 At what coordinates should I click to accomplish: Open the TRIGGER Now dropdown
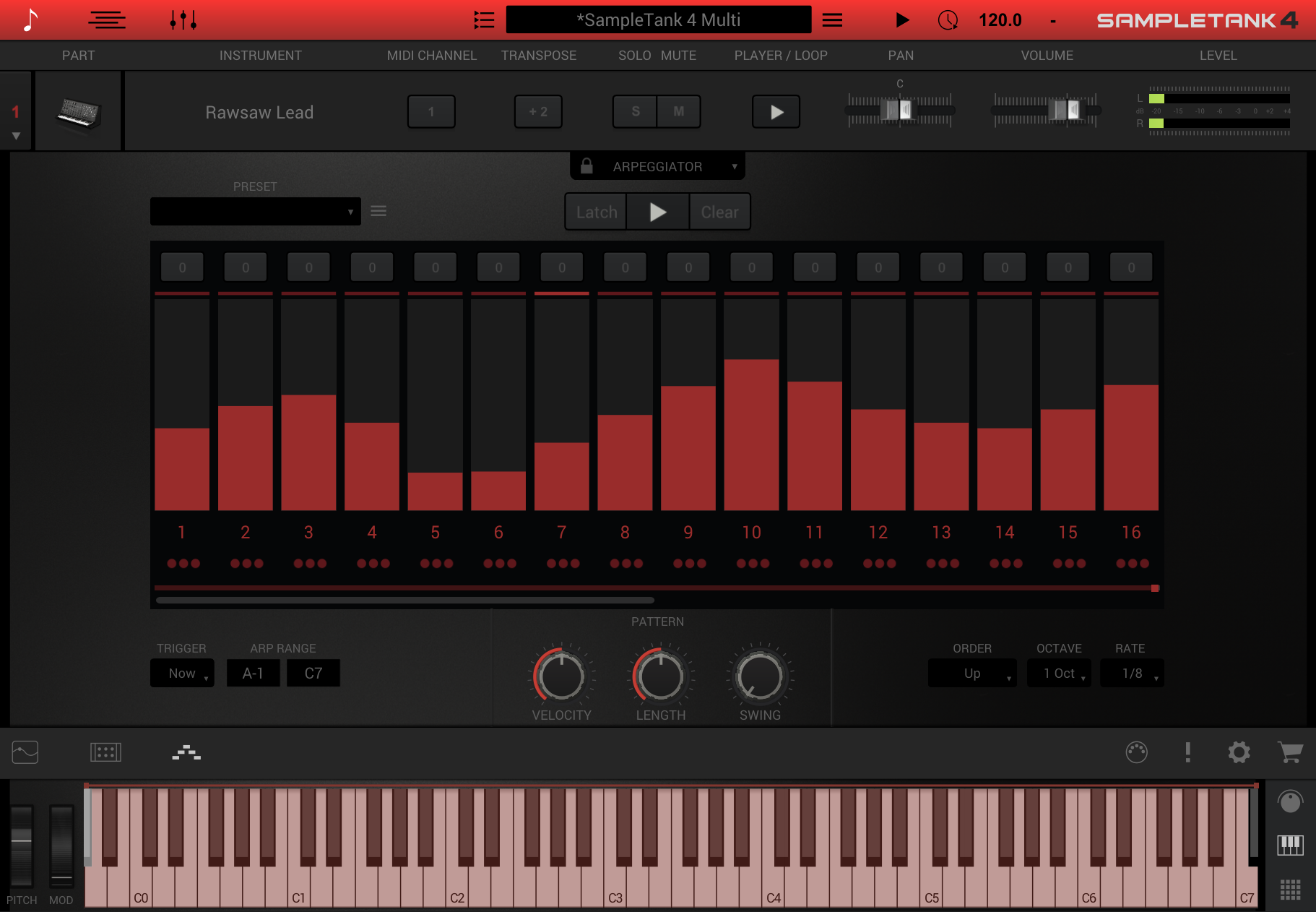click(x=182, y=673)
